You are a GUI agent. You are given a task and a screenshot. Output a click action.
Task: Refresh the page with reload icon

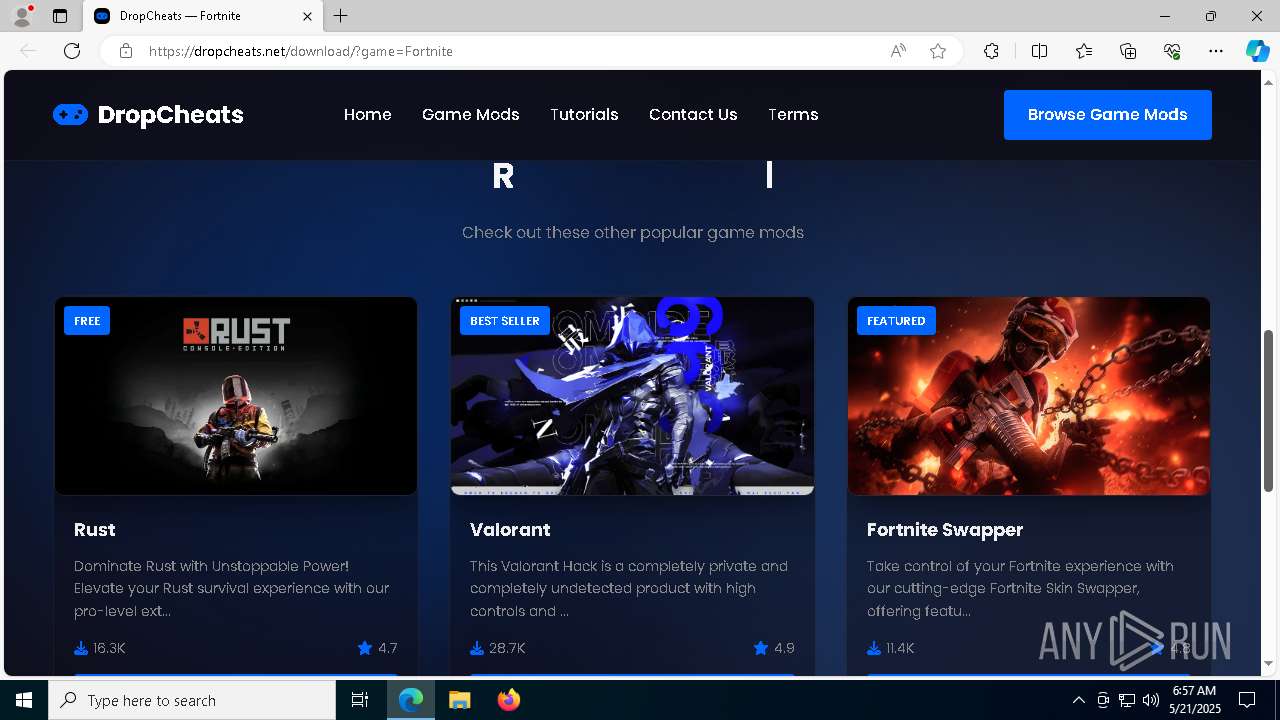point(72,51)
